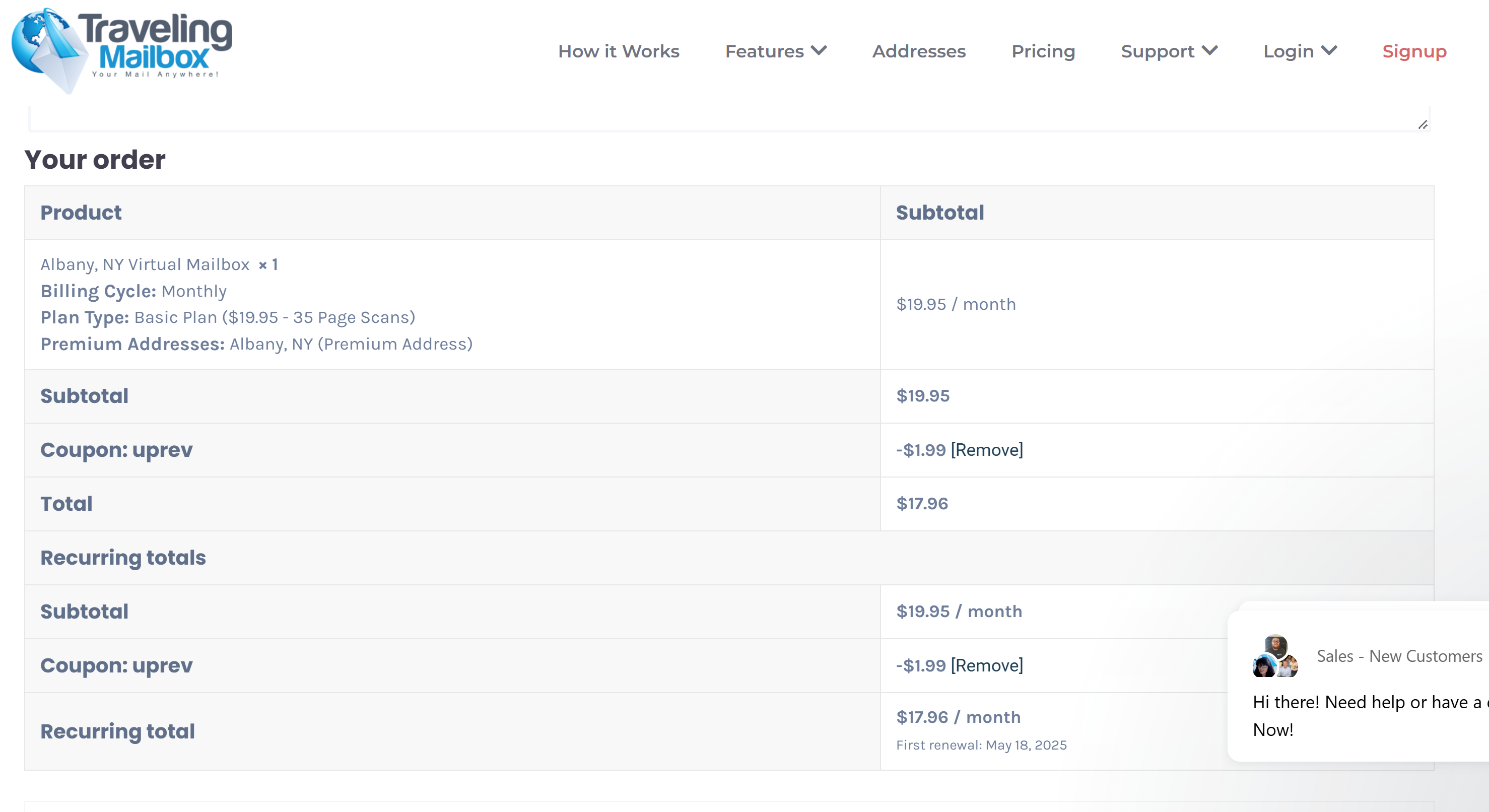The image size is (1489, 812).
Task: Click the Traveling Mailbox logo
Action: click(122, 51)
